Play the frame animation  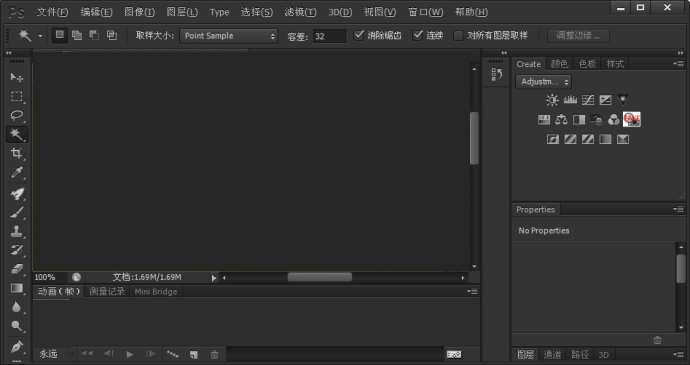130,354
